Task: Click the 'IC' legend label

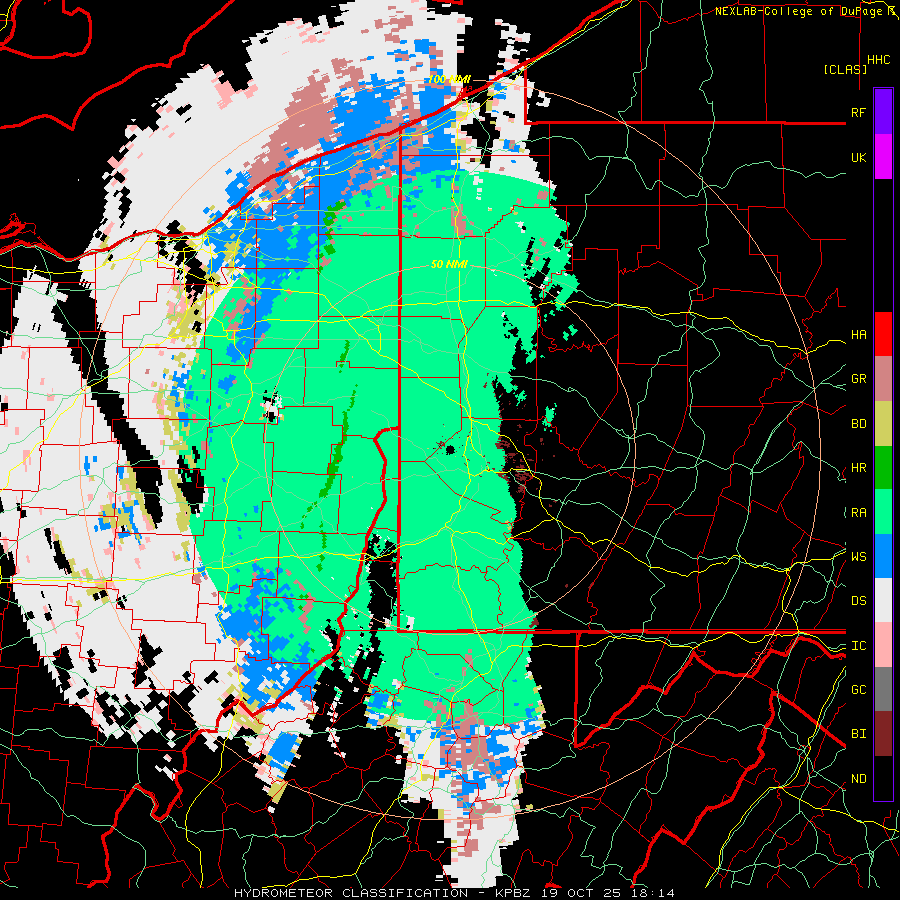Action: (858, 646)
